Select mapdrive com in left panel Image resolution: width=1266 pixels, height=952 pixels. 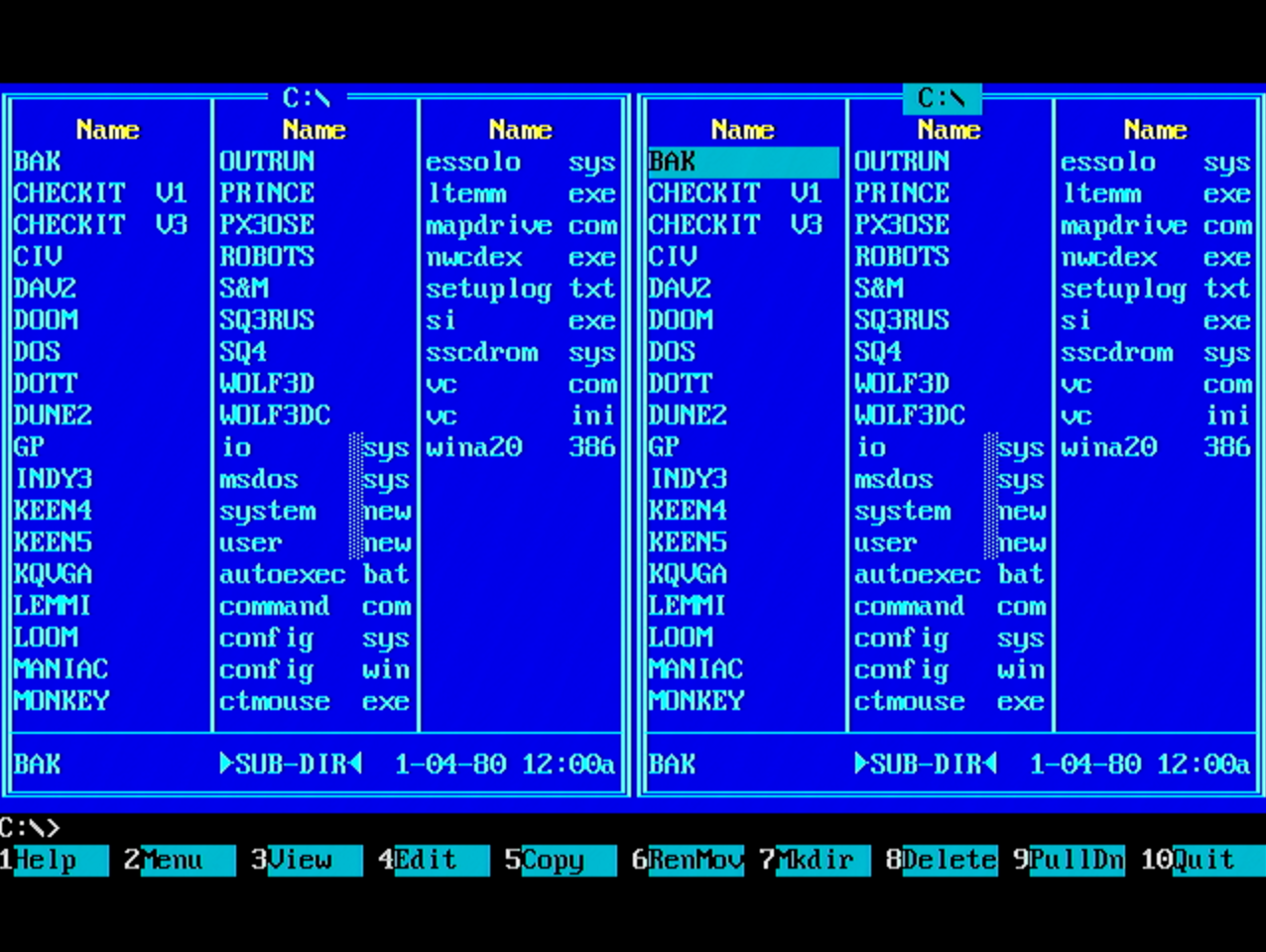pos(521,225)
